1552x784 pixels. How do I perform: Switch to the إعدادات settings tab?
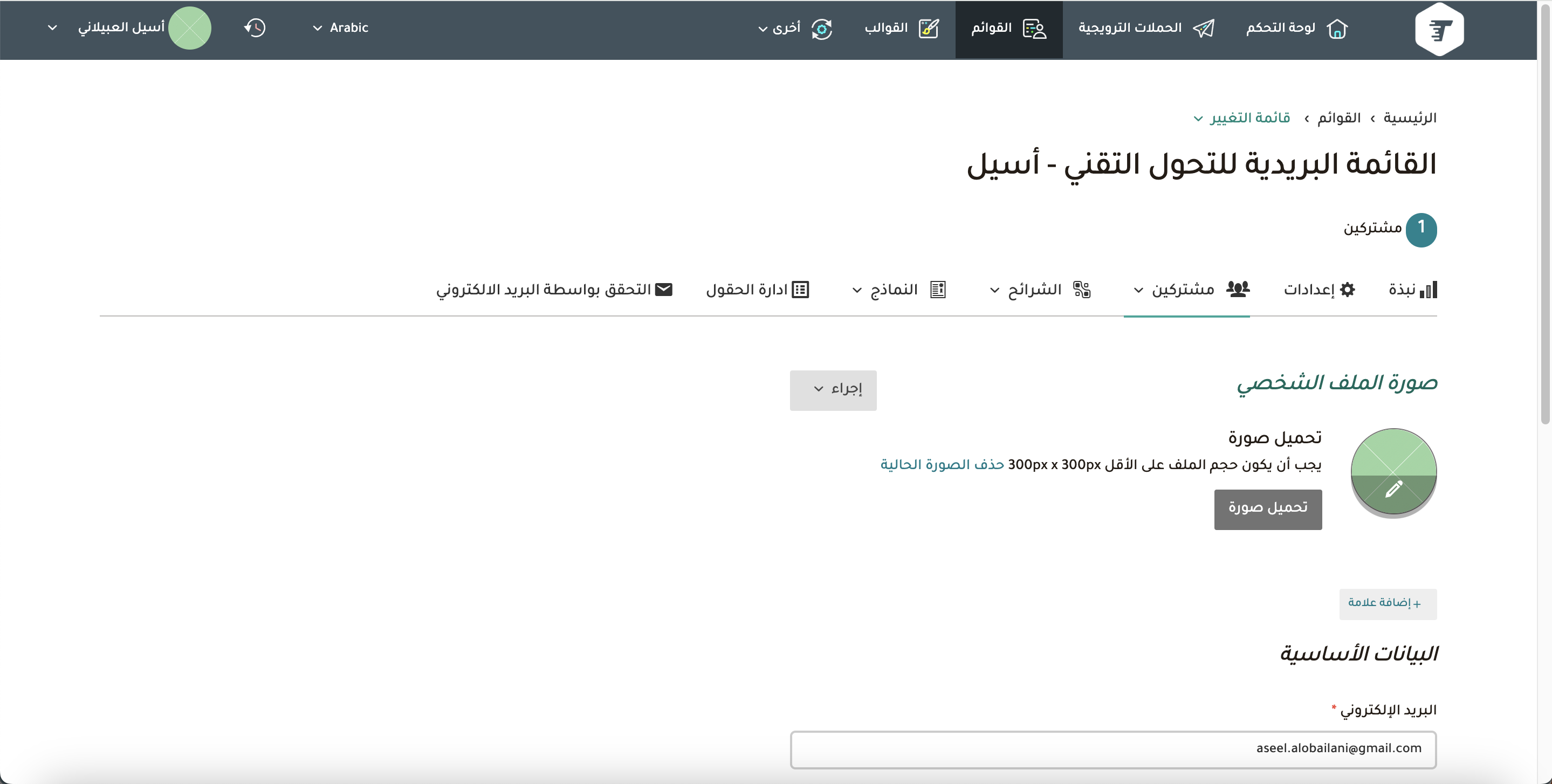point(1318,290)
